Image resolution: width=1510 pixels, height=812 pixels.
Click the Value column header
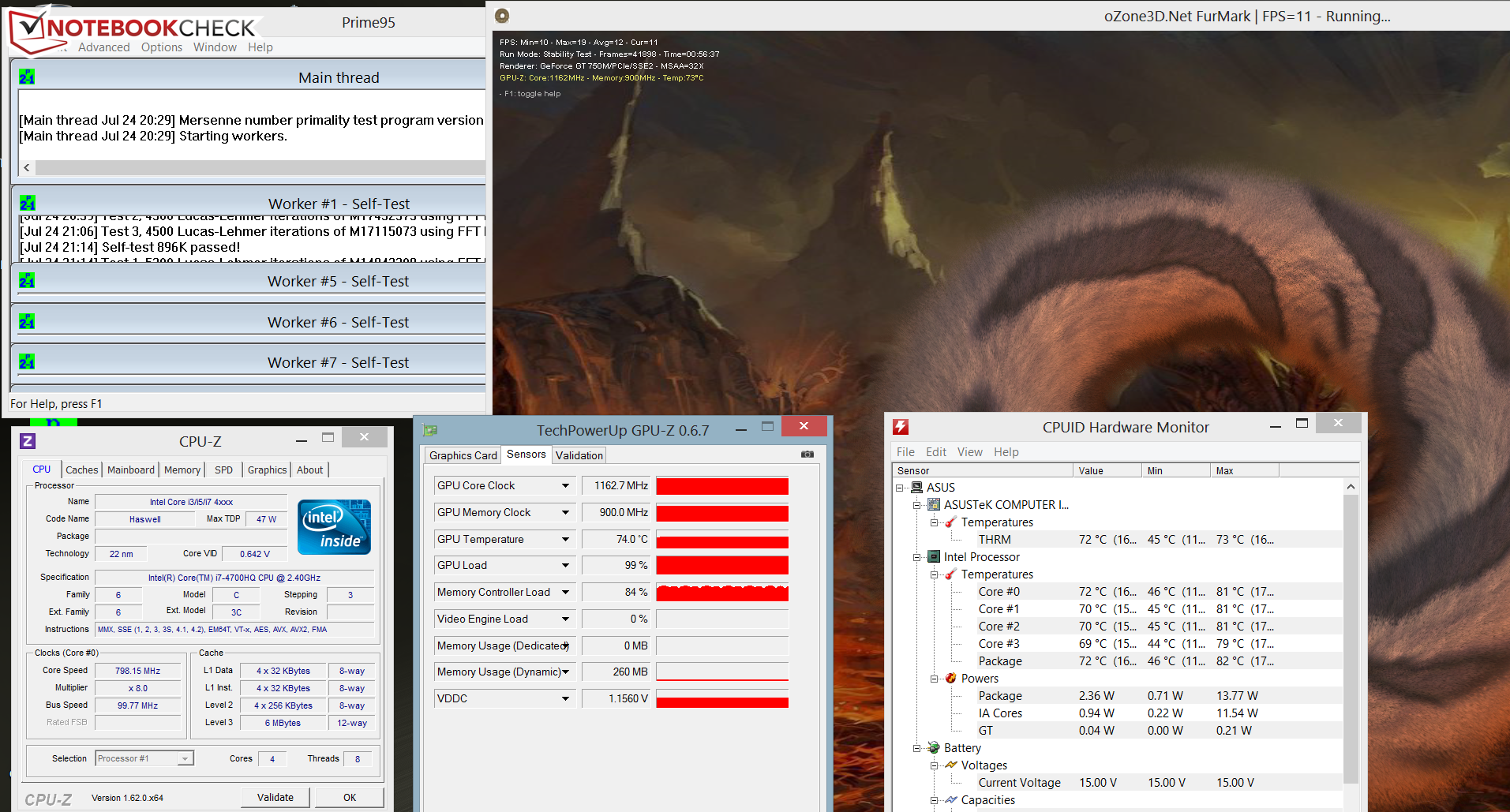pos(1107,471)
